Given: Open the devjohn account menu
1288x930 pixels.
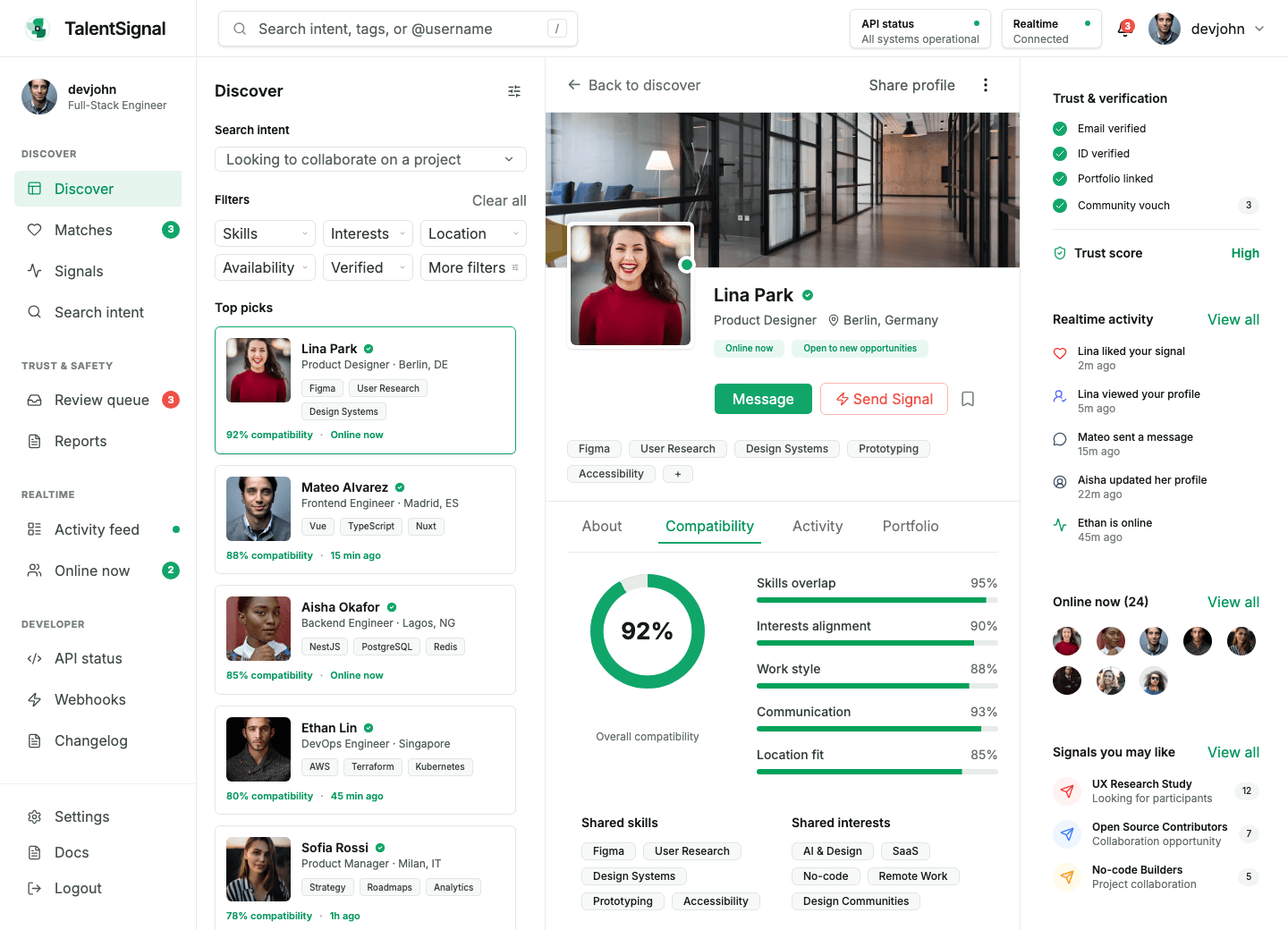Looking at the screenshot, I should (x=1207, y=29).
